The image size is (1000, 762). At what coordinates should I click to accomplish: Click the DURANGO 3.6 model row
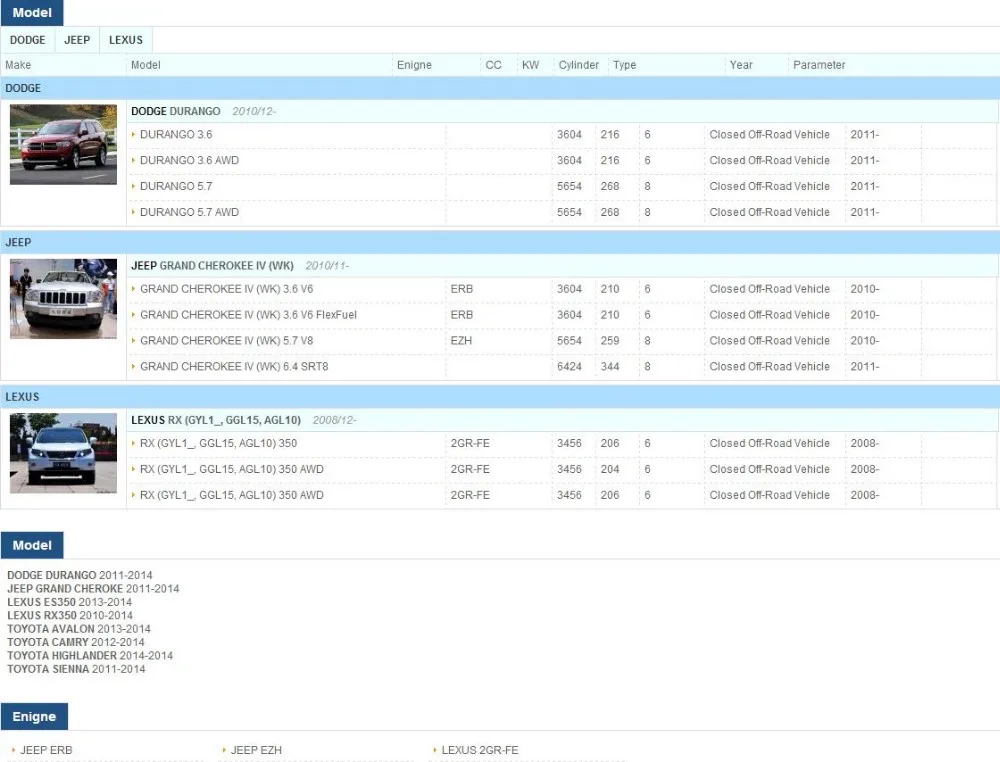[176, 135]
